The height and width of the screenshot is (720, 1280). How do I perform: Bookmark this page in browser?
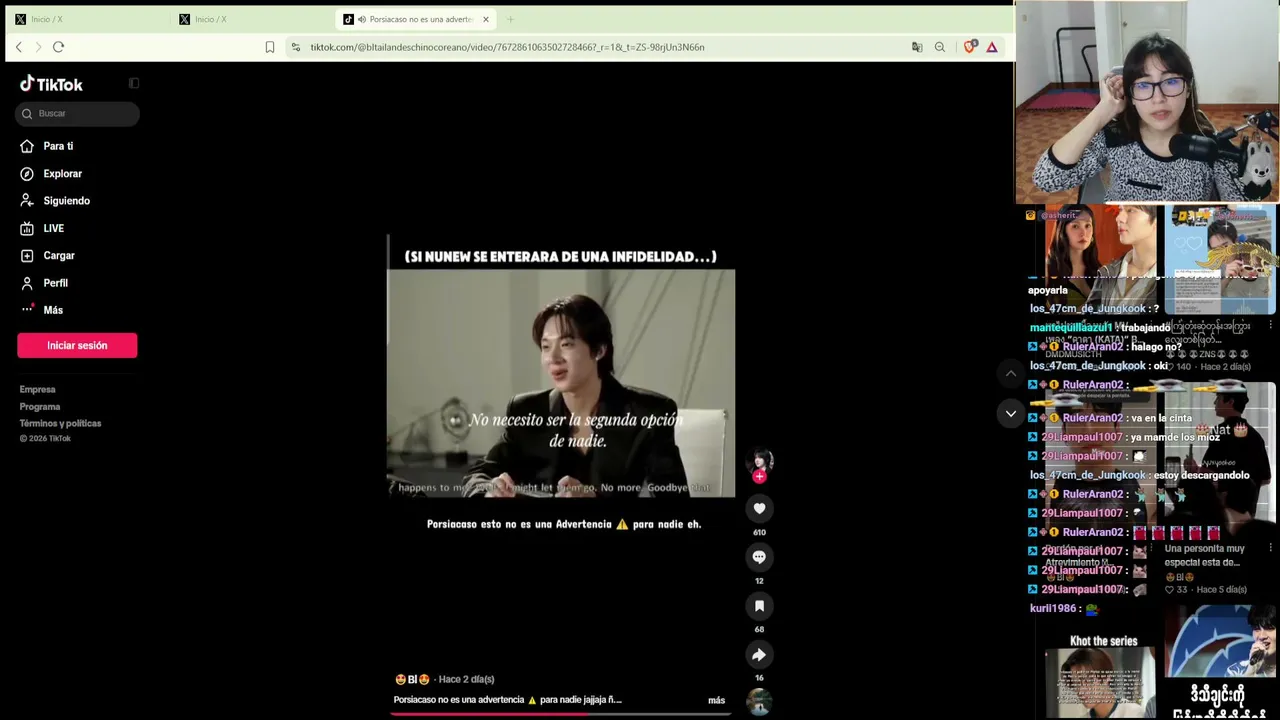[x=270, y=47]
